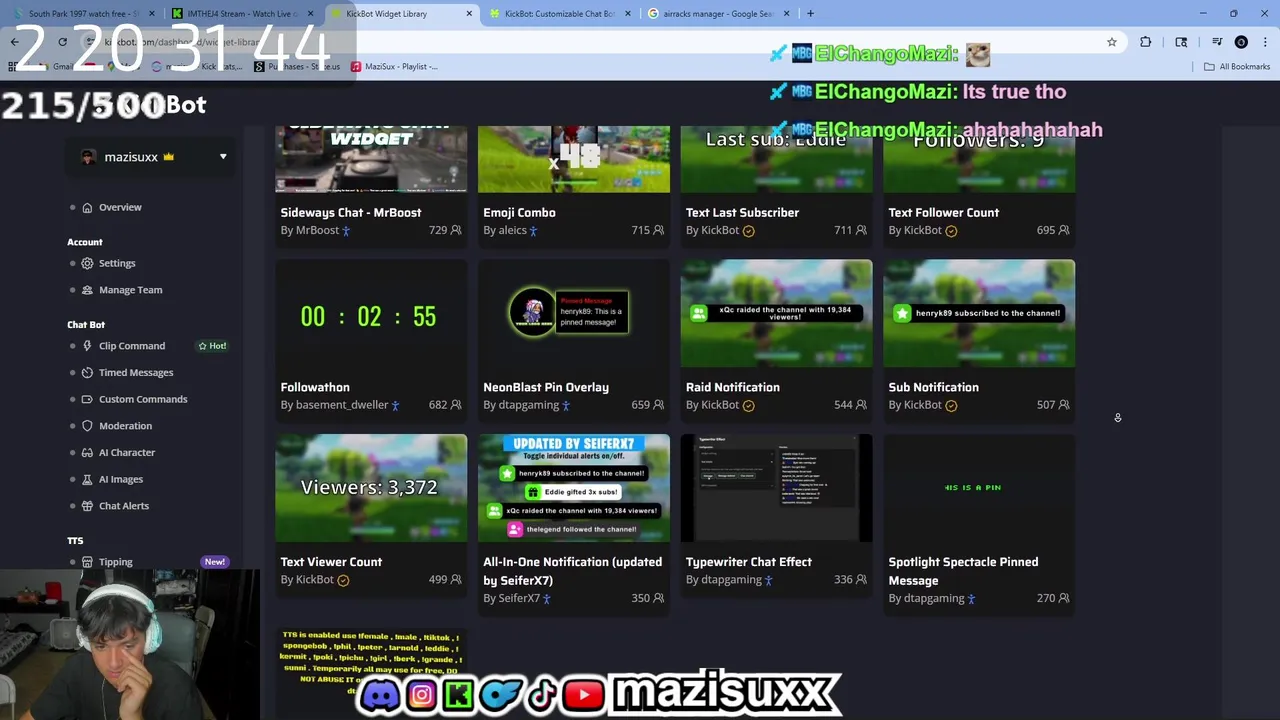1280x720 pixels.
Task: Click the 544 user count on Raid Notification
Action: point(843,405)
